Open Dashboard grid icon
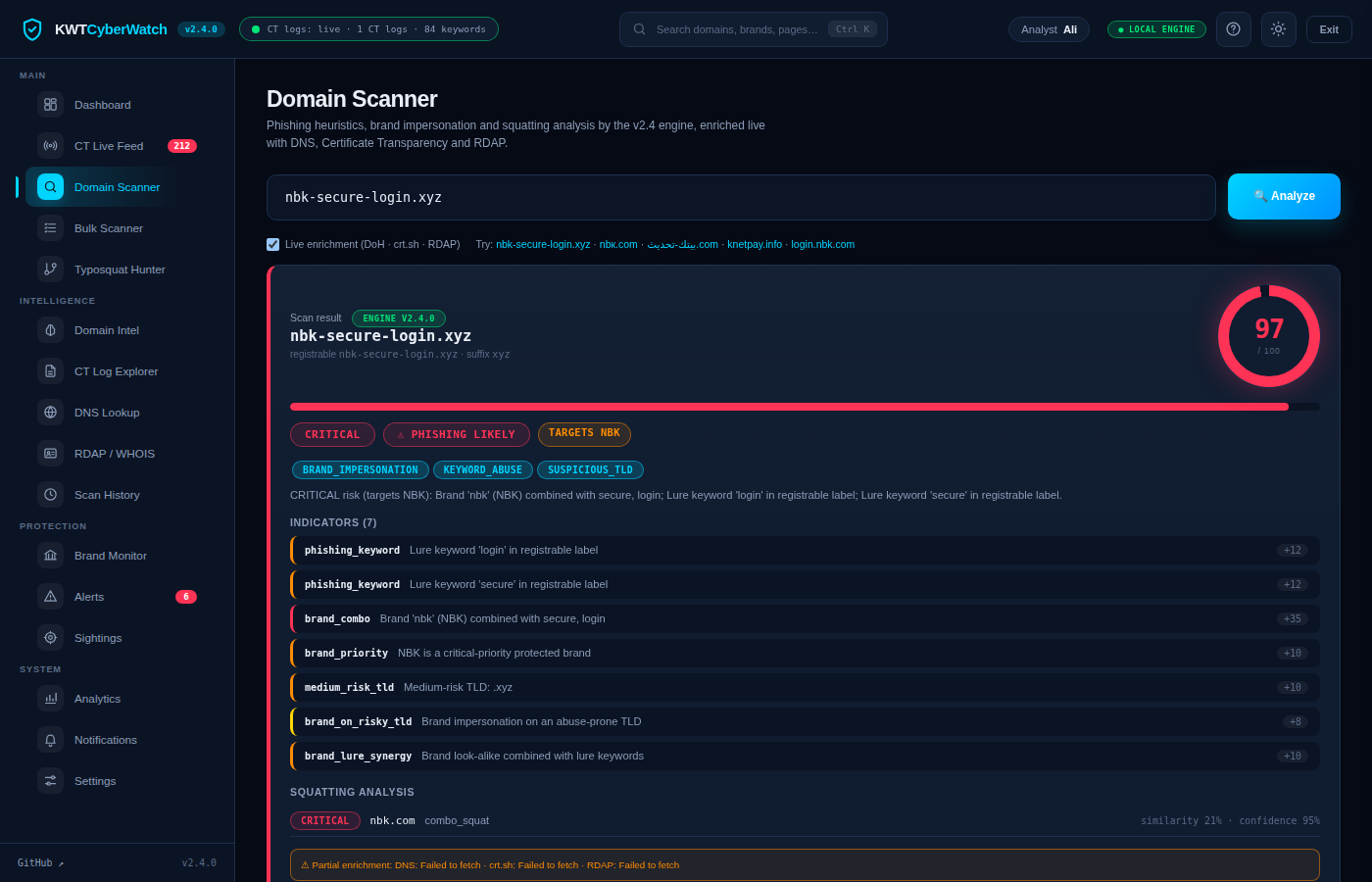This screenshot has width=1372, height=882. click(50, 105)
